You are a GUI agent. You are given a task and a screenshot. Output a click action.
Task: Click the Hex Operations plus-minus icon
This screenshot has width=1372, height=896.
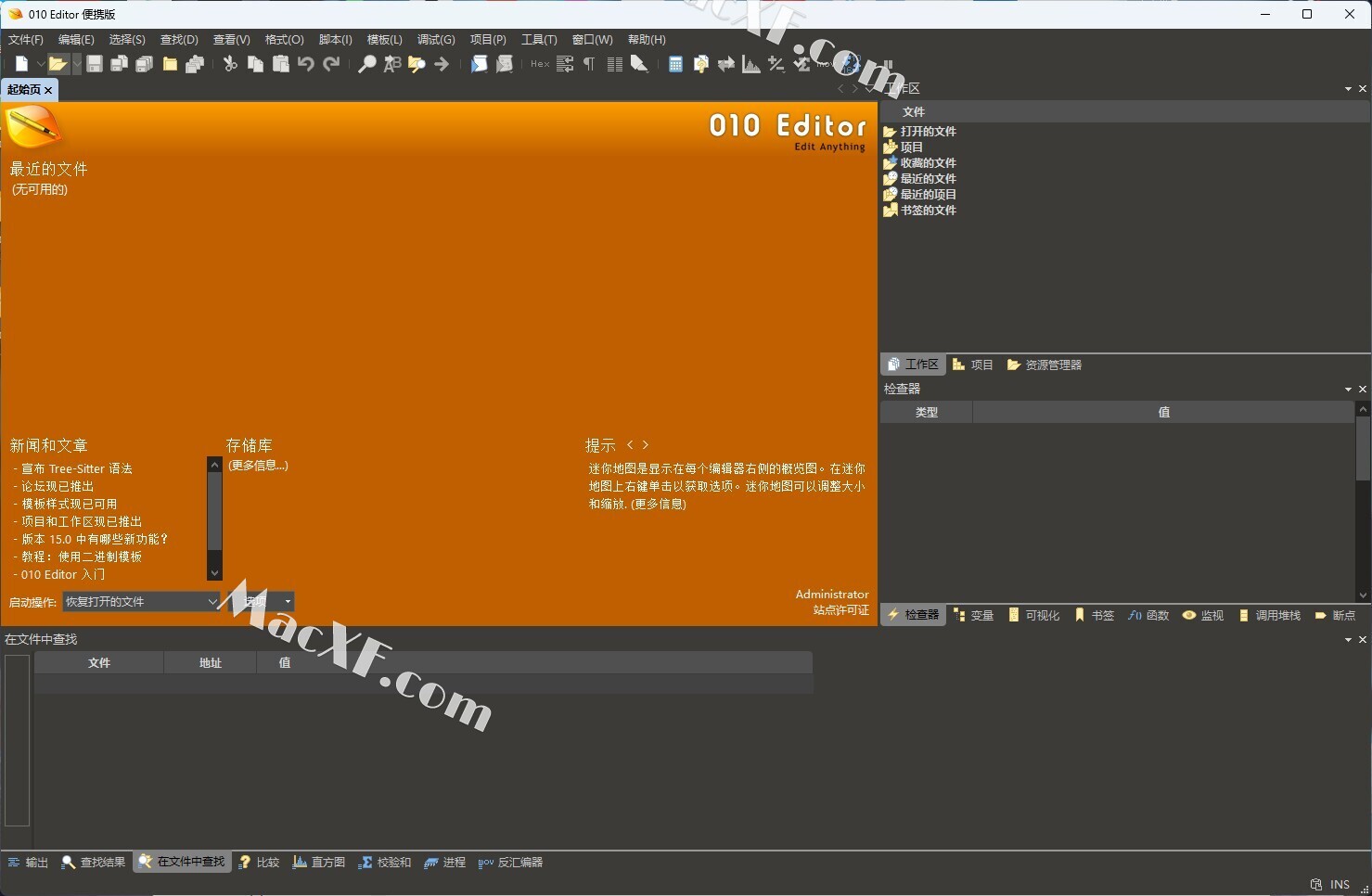click(776, 64)
